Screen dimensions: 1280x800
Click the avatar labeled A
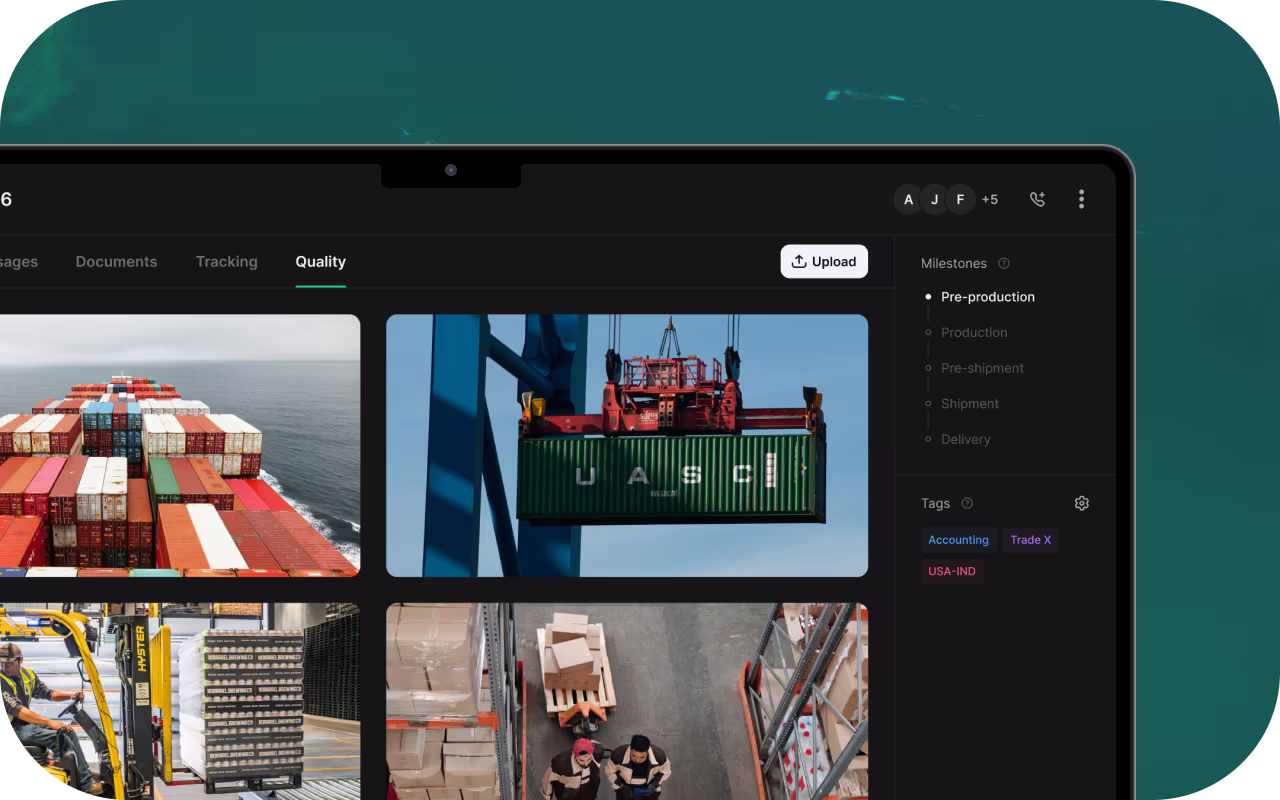[x=908, y=199]
